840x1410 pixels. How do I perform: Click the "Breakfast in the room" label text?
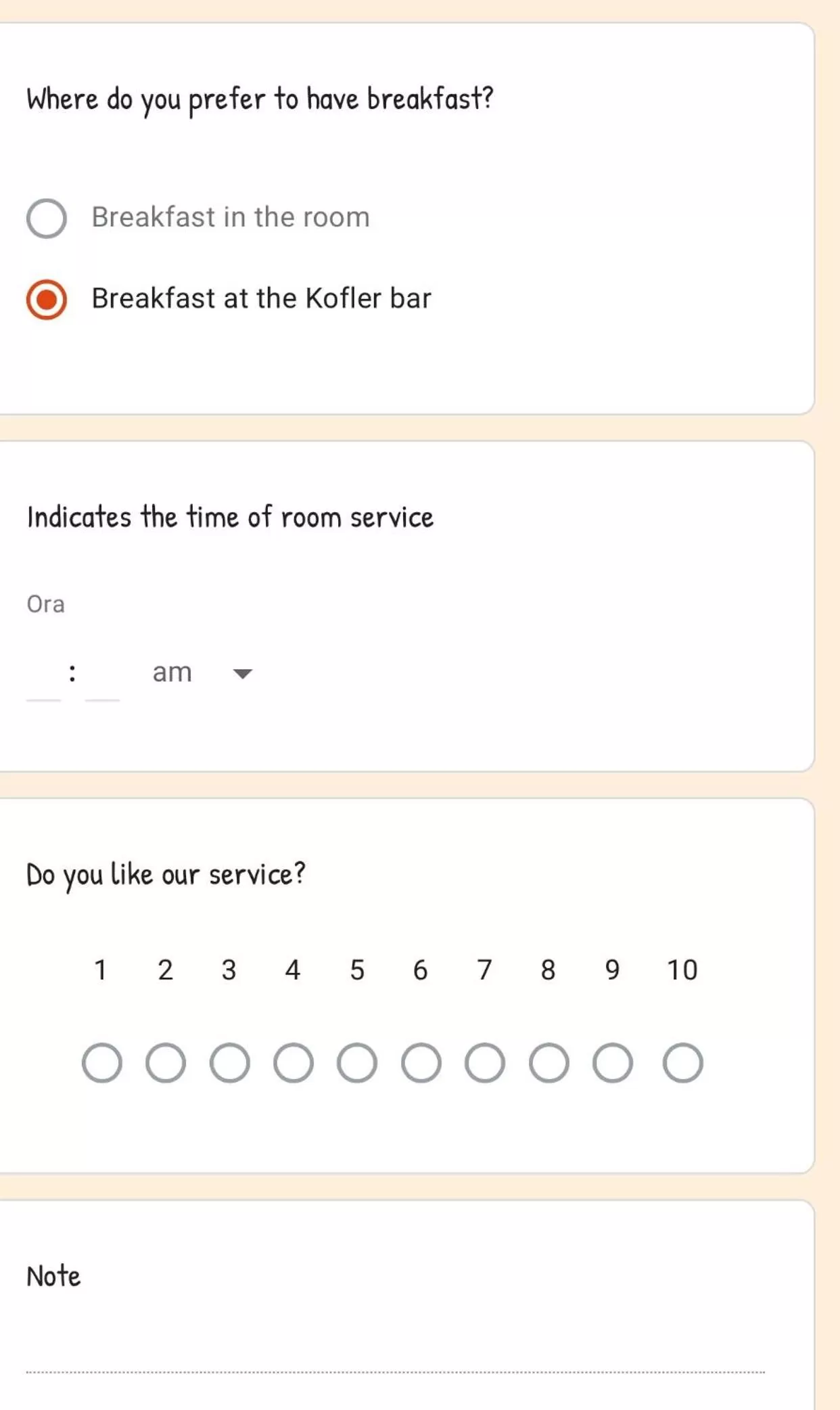pos(231,217)
